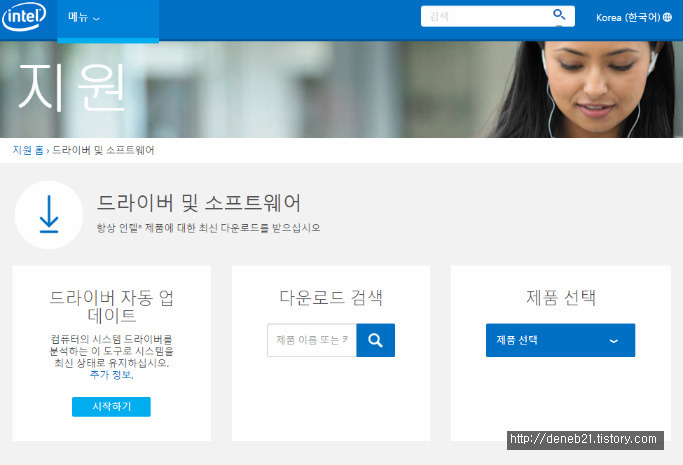Viewport: 683px width, 465px height.
Task: Click the globe icon beside Korea (한국어)
Action: 667,17
